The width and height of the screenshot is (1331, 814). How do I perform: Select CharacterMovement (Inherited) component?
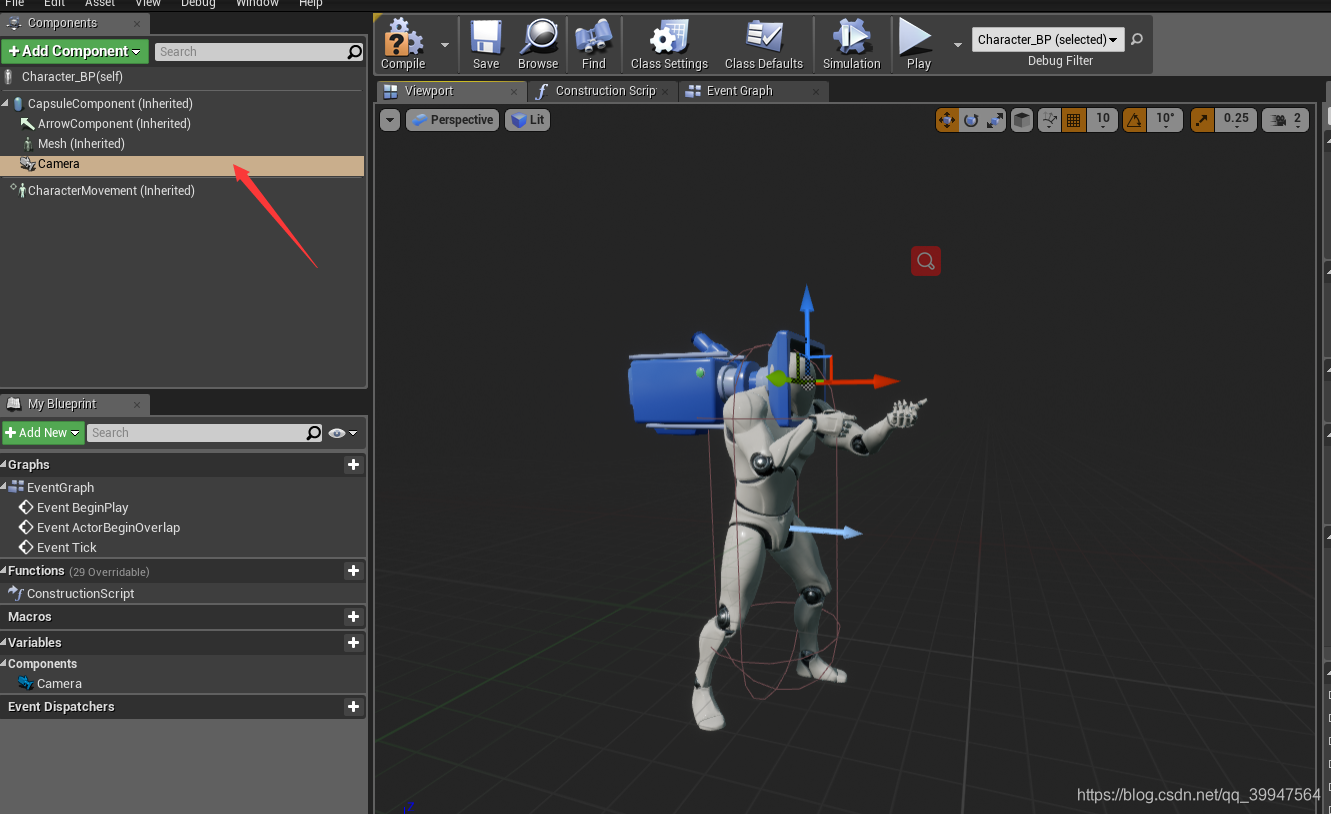(x=111, y=191)
